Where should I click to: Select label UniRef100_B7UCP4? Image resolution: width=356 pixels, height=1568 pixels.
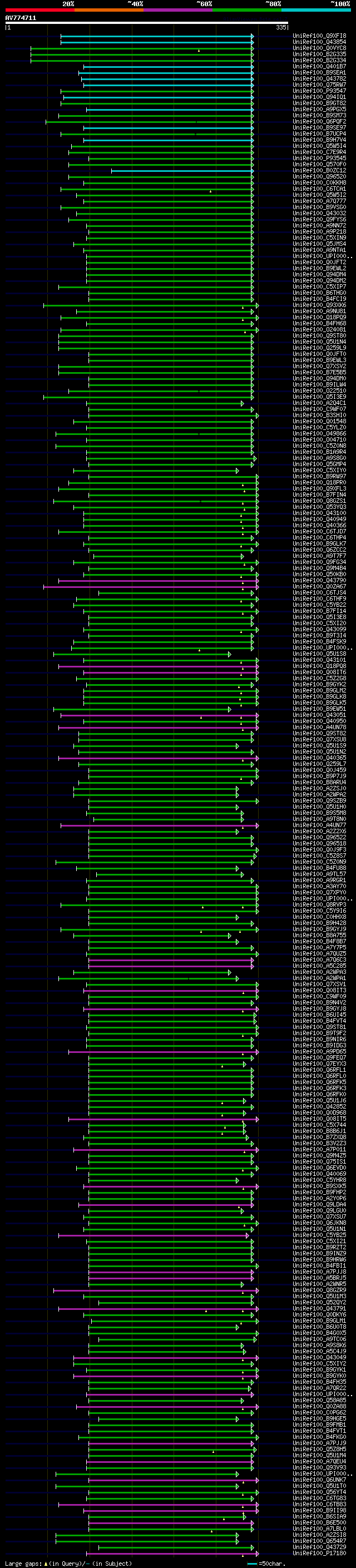[319, 134]
